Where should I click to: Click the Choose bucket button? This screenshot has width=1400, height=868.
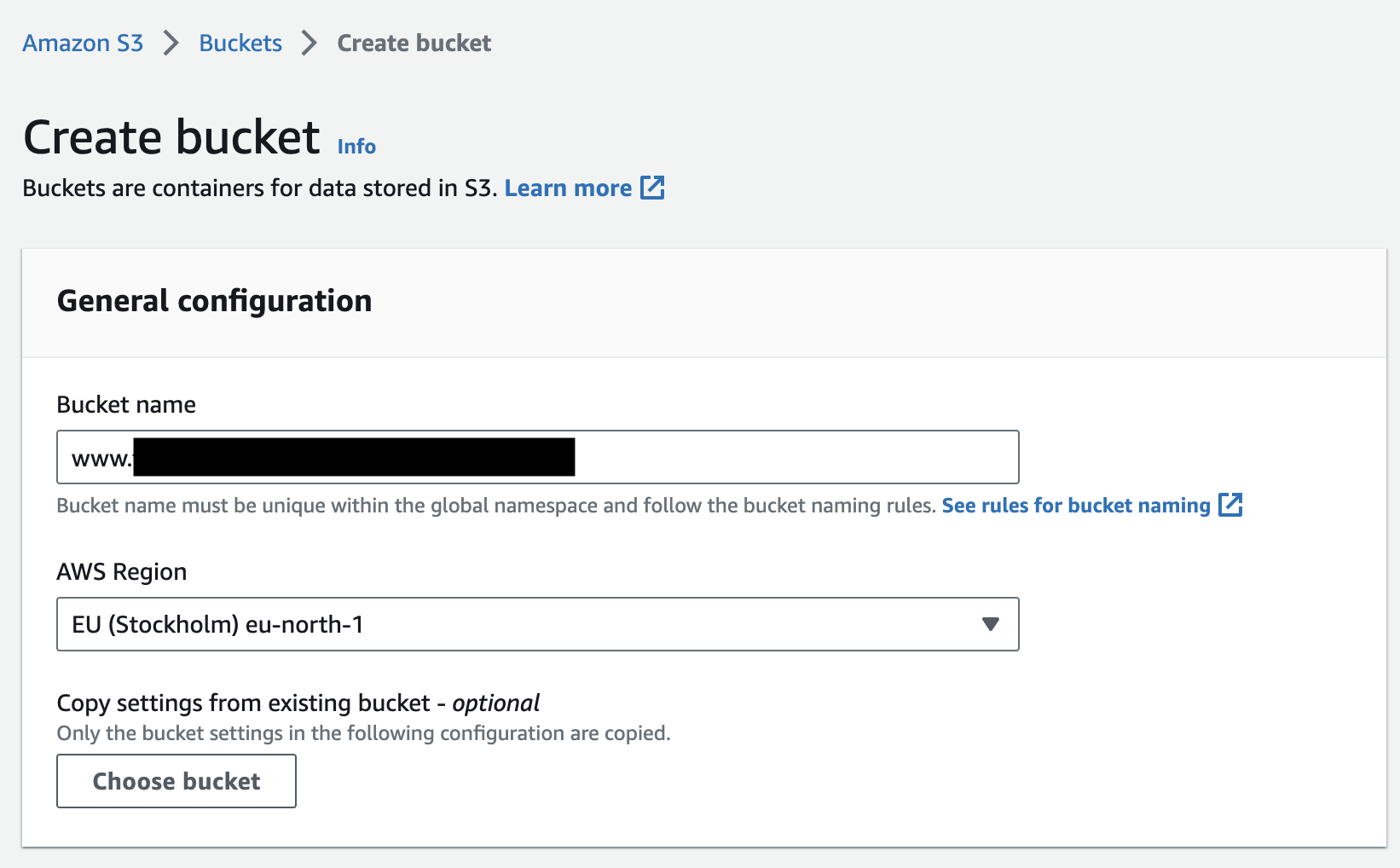pos(176,781)
